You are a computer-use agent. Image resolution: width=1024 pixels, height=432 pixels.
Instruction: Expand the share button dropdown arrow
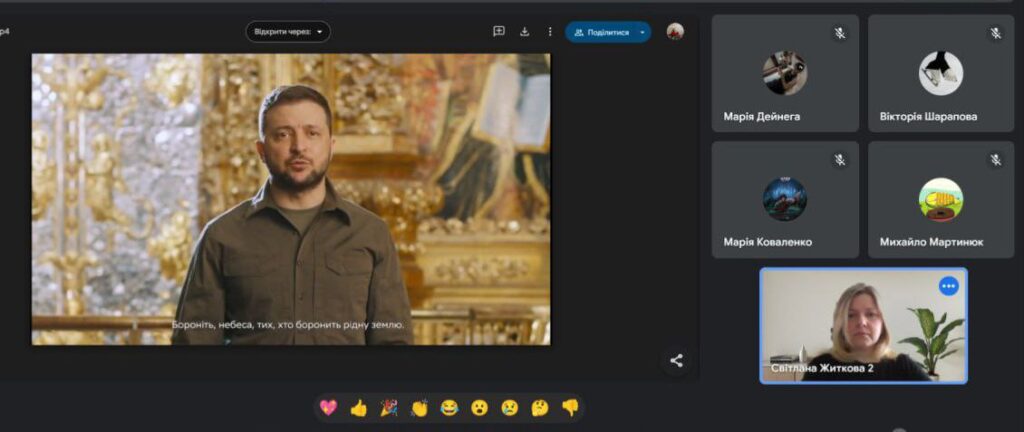[643, 32]
